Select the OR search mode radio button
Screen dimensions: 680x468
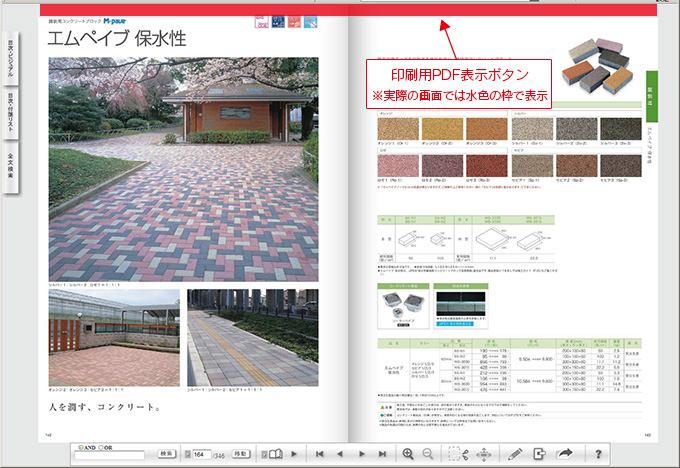point(101,447)
